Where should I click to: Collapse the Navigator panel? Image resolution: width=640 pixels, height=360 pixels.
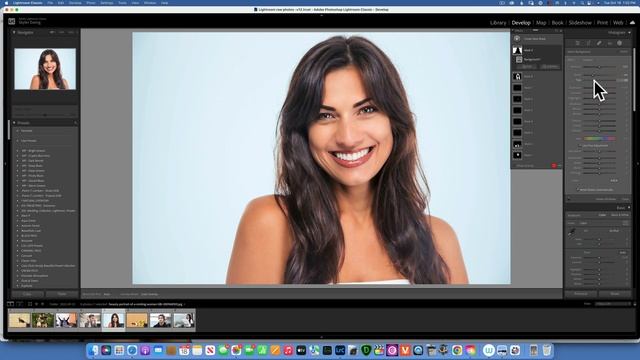(x=14, y=32)
